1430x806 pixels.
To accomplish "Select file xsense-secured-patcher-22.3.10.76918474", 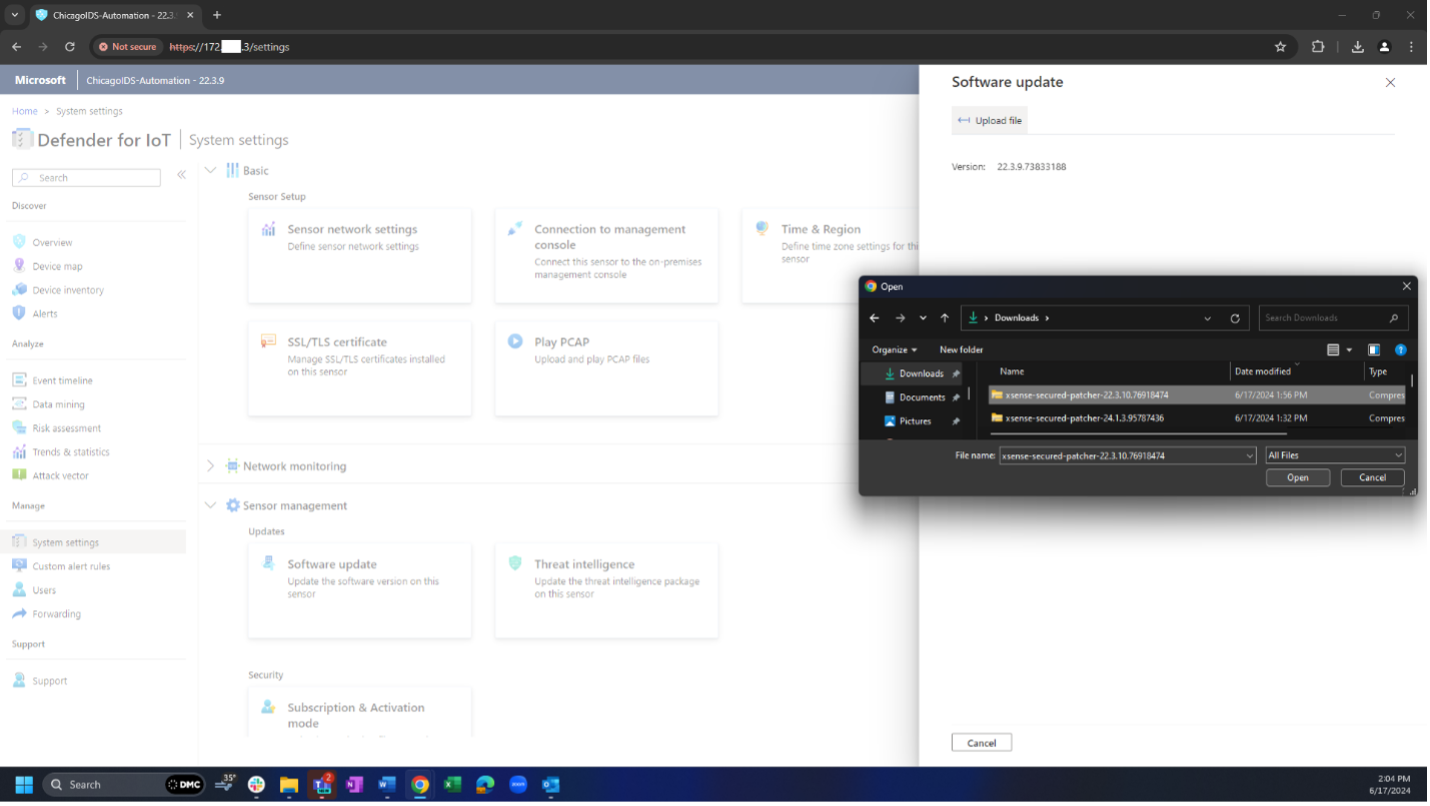I will pos(1197,395).
